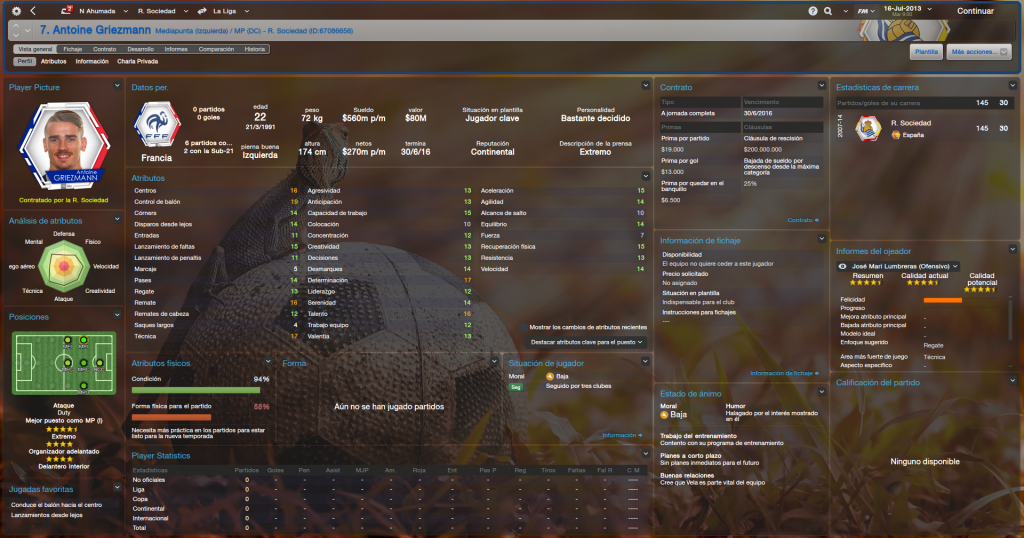Open Destacar atributos clave para el puesto dropdown
The height and width of the screenshot is (538, 1024).
click(x=587, y=342)
